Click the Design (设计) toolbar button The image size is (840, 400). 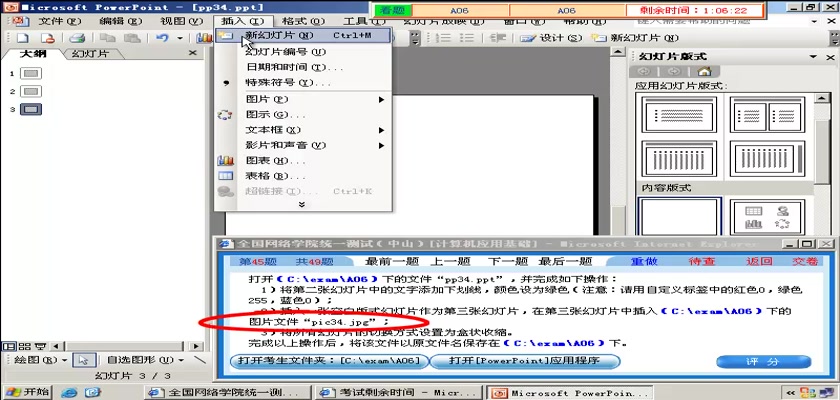click(551, 38)
